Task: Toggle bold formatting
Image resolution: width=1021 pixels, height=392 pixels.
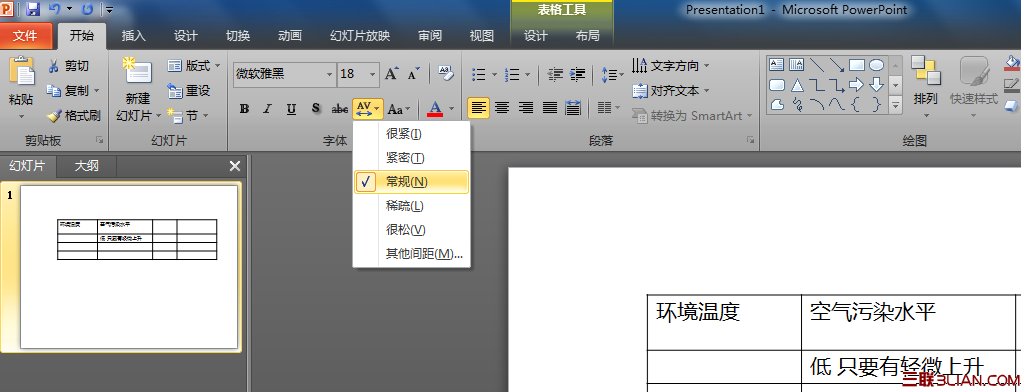Action: point(244,109)
